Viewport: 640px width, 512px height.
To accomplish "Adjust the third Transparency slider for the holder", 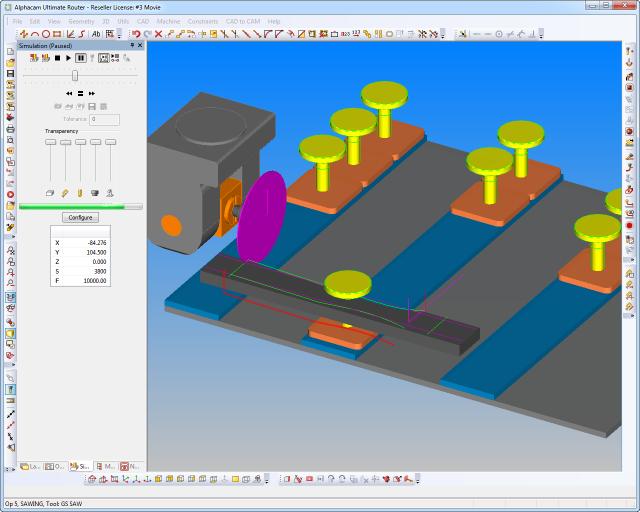I will click(80, 142).
